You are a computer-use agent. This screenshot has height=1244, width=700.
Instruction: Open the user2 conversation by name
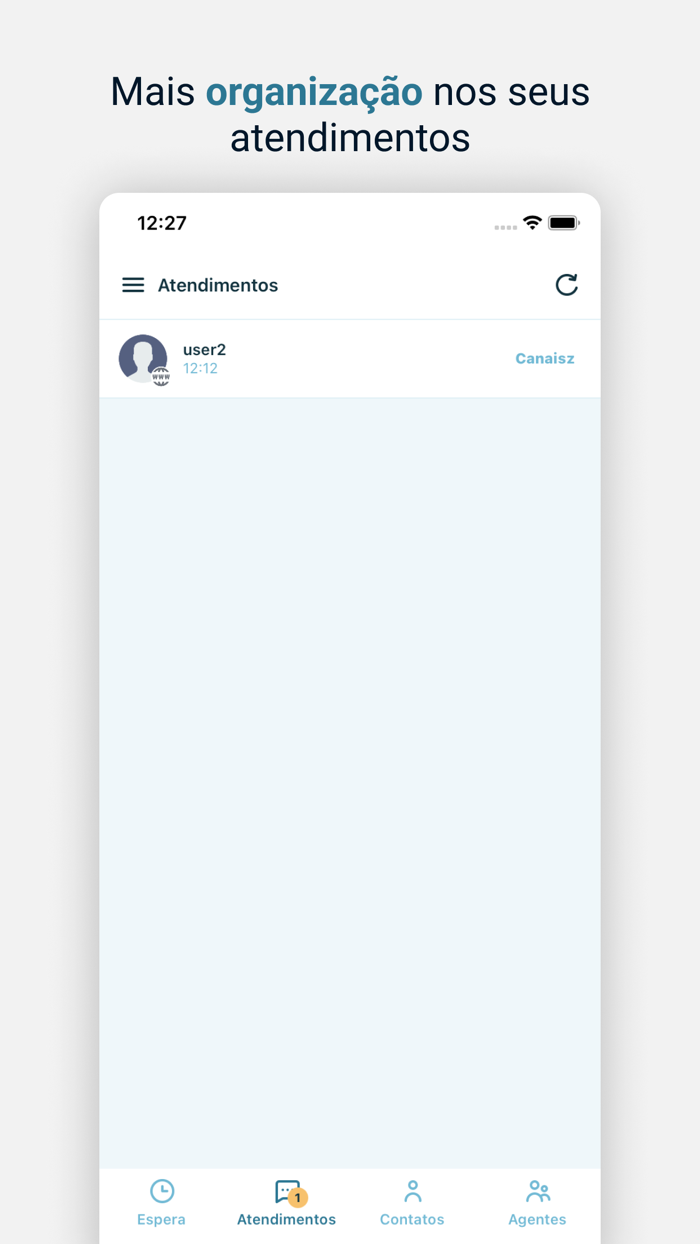coord(204,350)
